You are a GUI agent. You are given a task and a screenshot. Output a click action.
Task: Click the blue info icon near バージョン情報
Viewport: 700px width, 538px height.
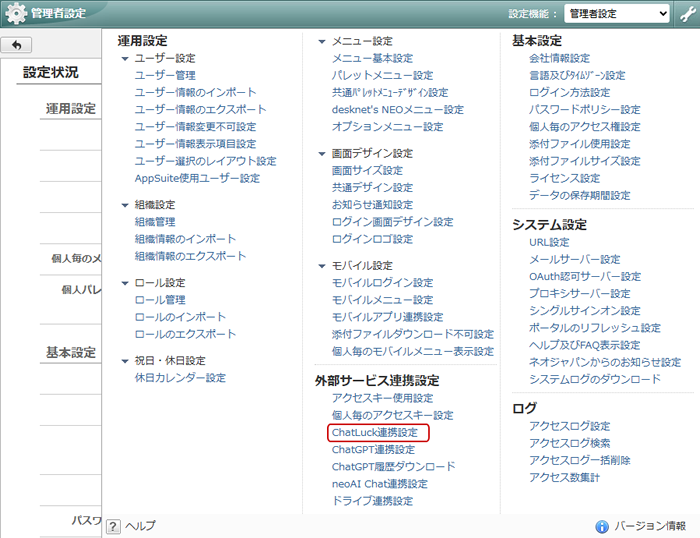[x=602, y=526]
